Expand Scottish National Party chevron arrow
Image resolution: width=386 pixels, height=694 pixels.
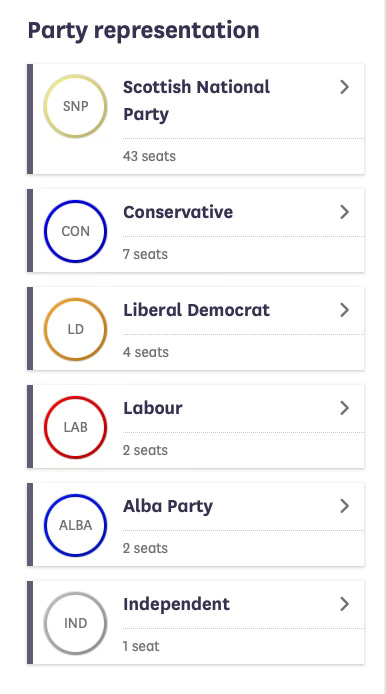[344, 87]
